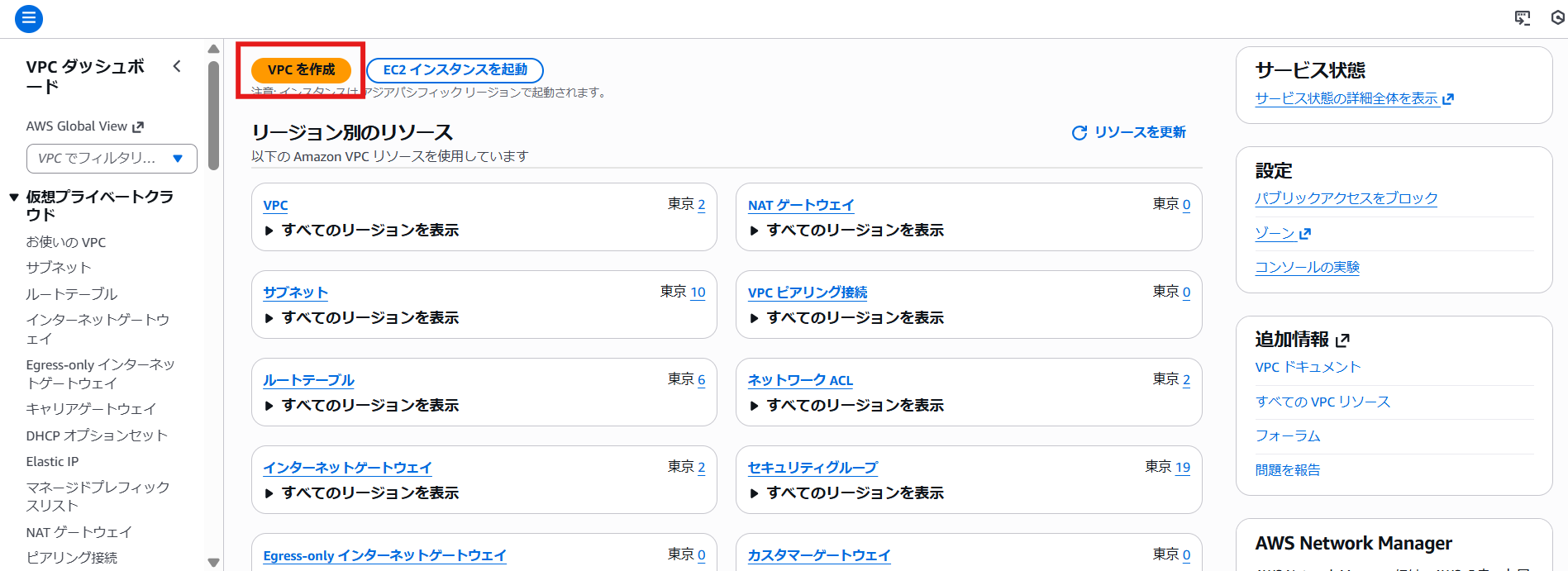Click the external link icon beside 追加情報

(1342, 340)
